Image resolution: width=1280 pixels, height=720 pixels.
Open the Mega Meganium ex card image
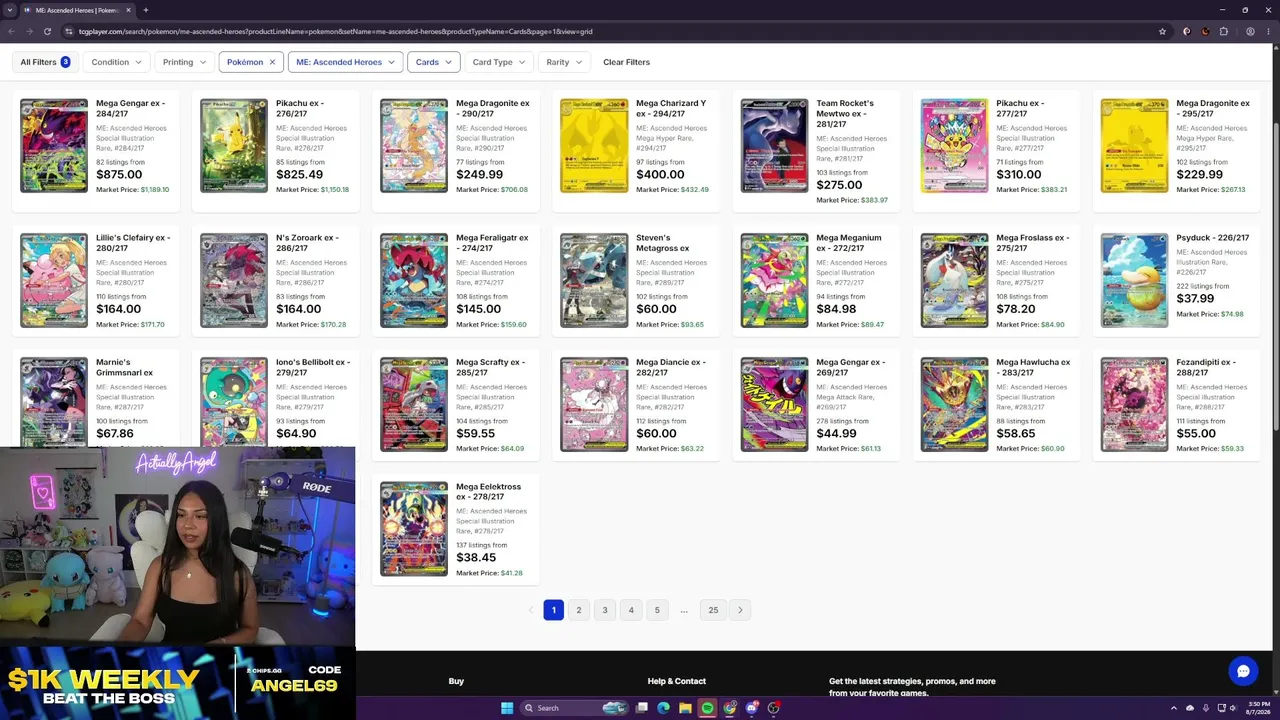click(x=774, y=280)
